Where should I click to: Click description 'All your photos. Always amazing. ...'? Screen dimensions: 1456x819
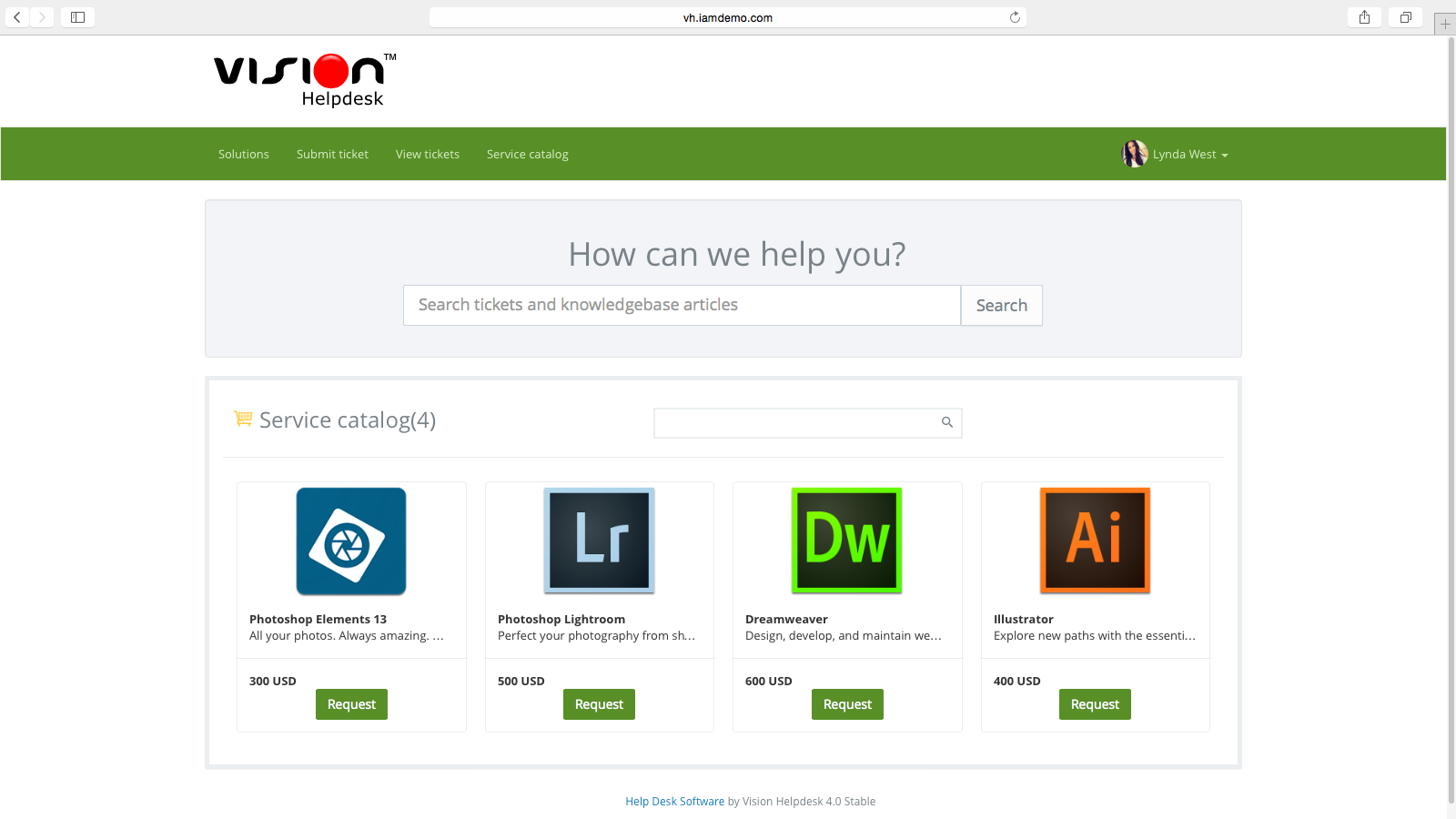347,635
